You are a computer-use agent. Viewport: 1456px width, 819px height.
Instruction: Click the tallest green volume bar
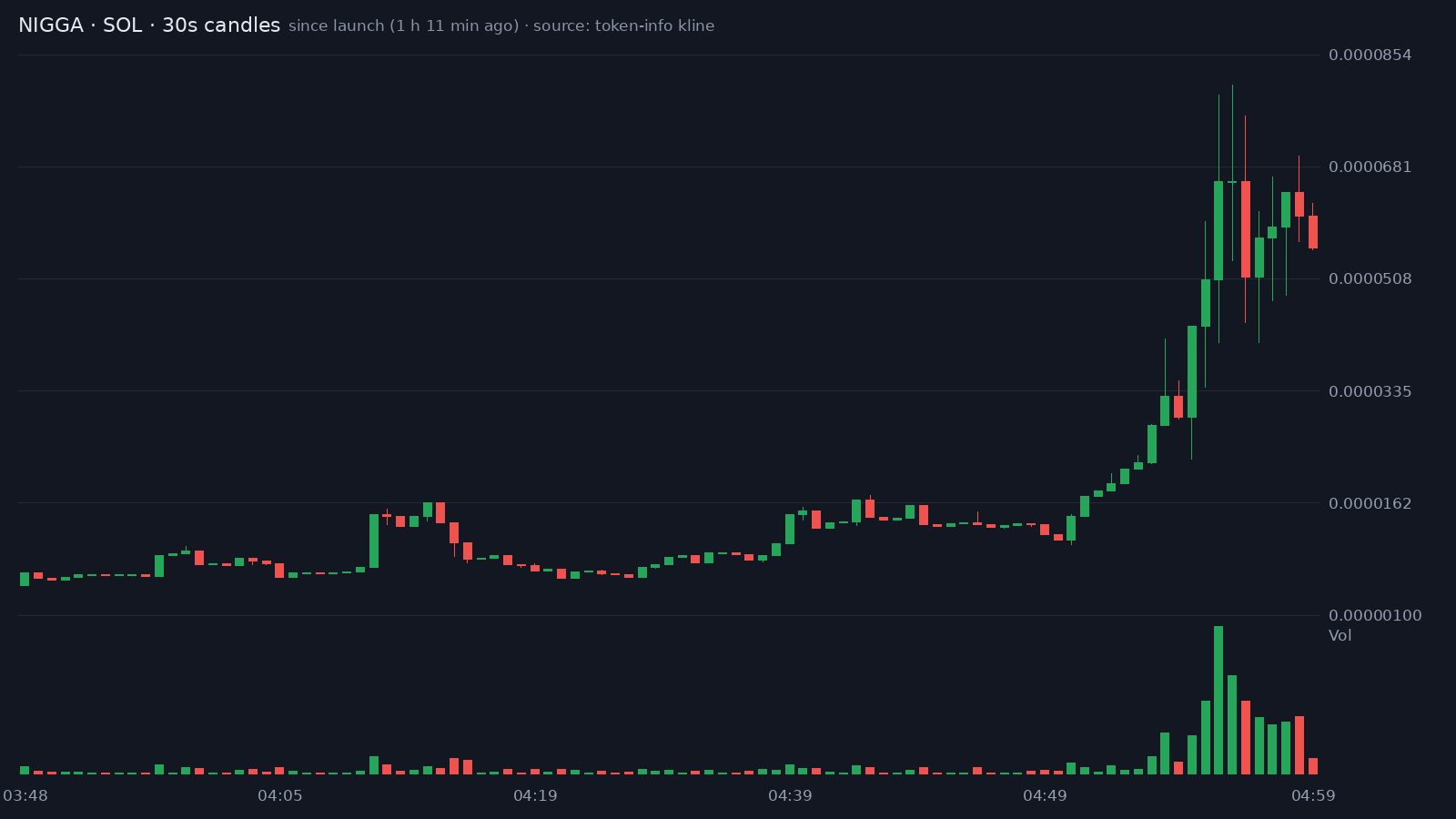coord(1218,700)
